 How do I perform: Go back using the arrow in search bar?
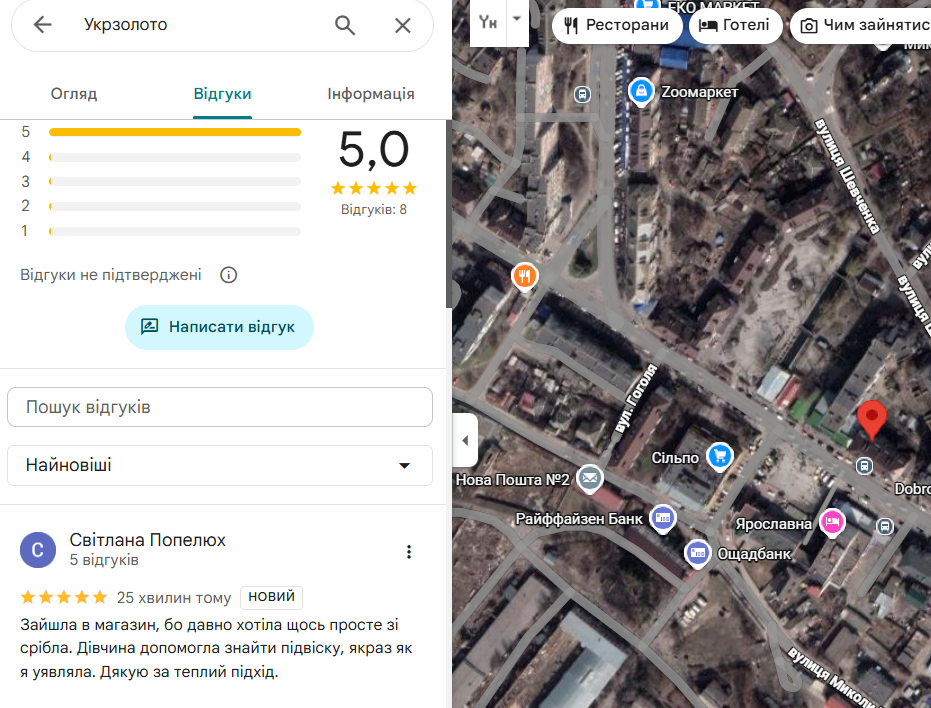[42, 25]
